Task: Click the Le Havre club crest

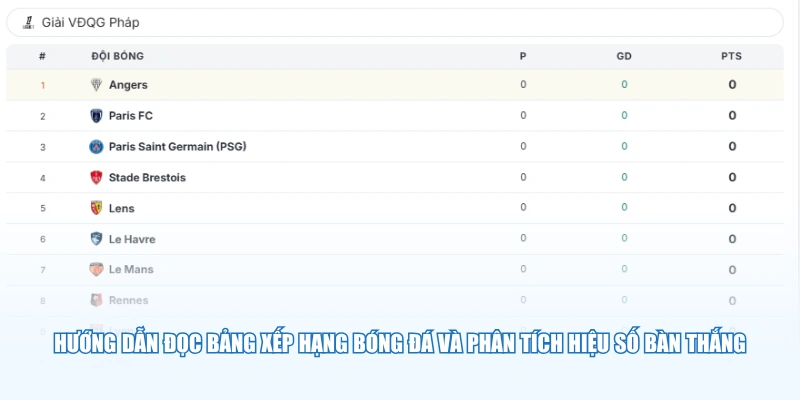Action: click(96, 239)
